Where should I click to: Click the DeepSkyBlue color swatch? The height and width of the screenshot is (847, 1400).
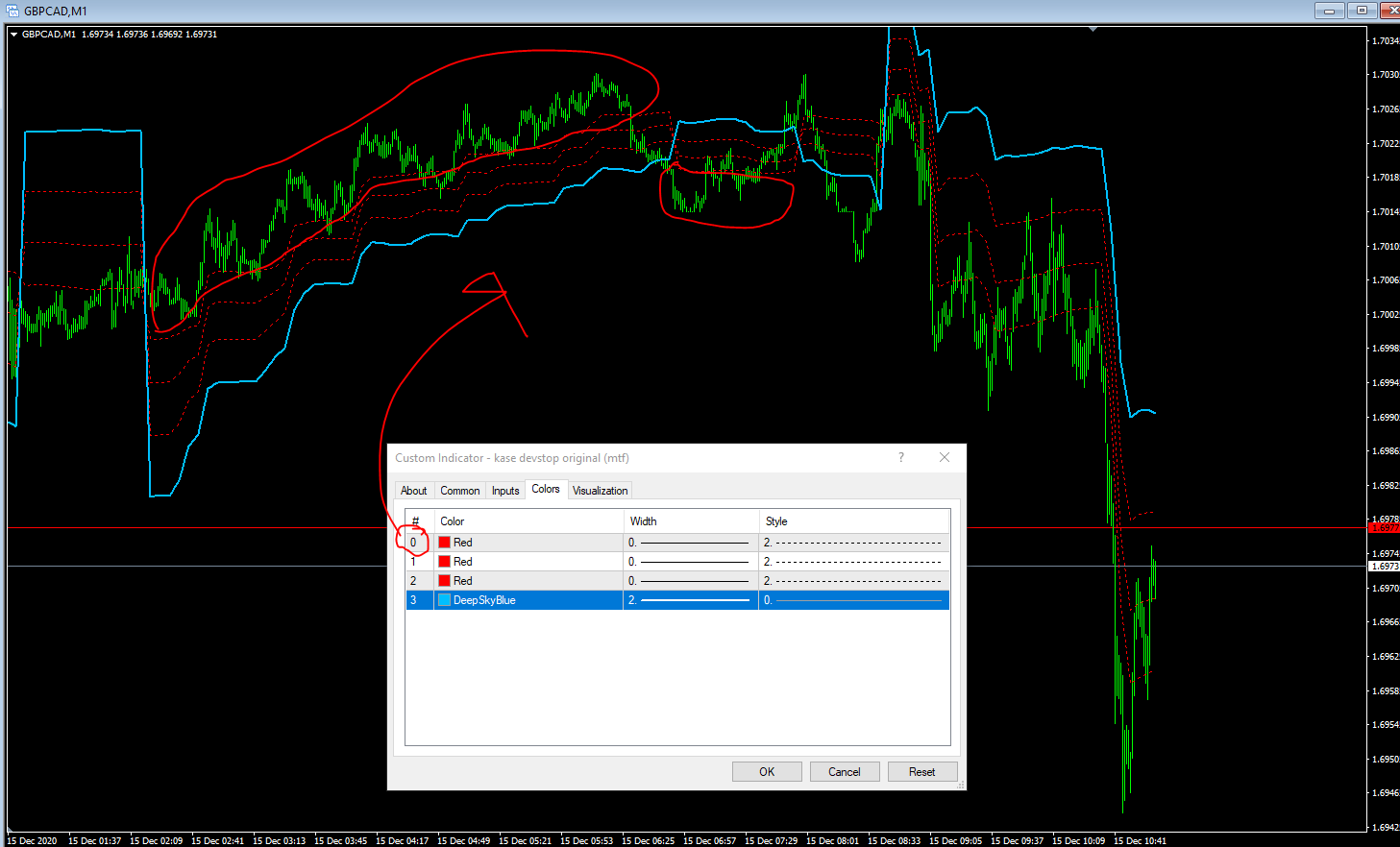tap(445, 600)
